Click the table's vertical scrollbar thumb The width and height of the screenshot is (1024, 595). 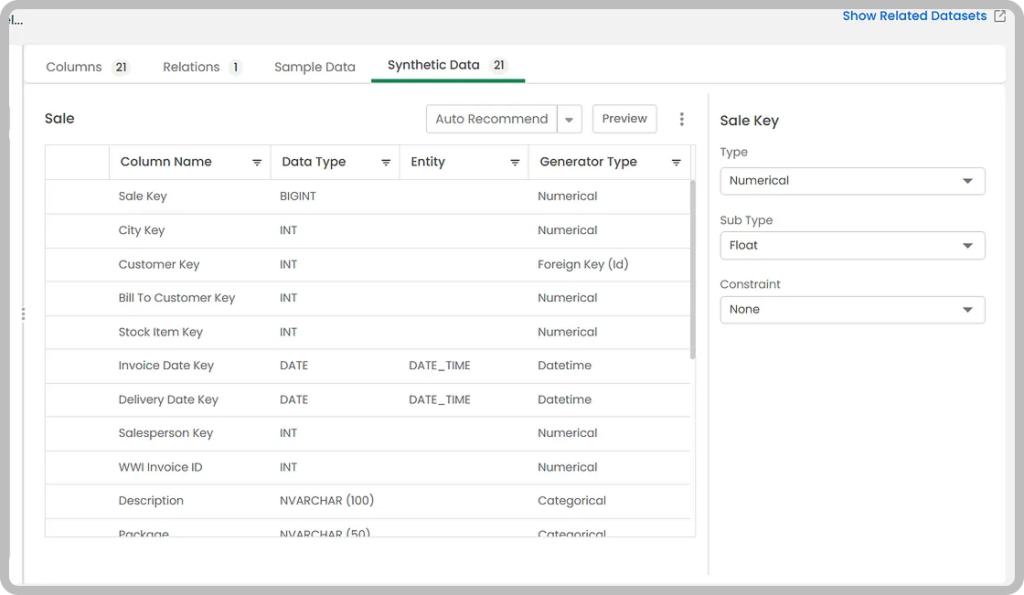point(692,269)
